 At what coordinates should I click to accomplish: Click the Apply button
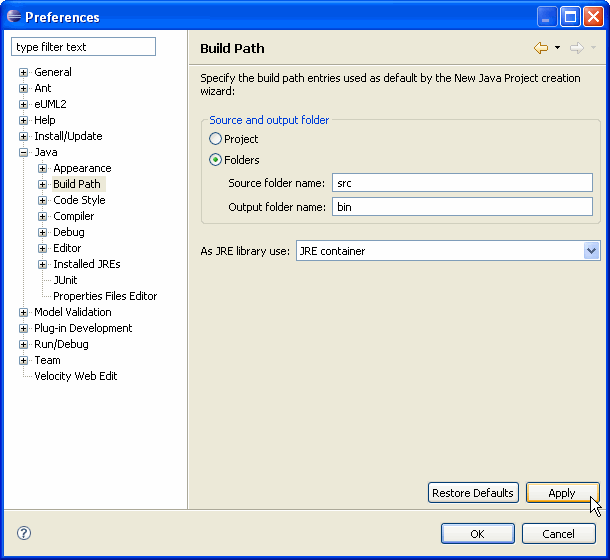[562, 493]
